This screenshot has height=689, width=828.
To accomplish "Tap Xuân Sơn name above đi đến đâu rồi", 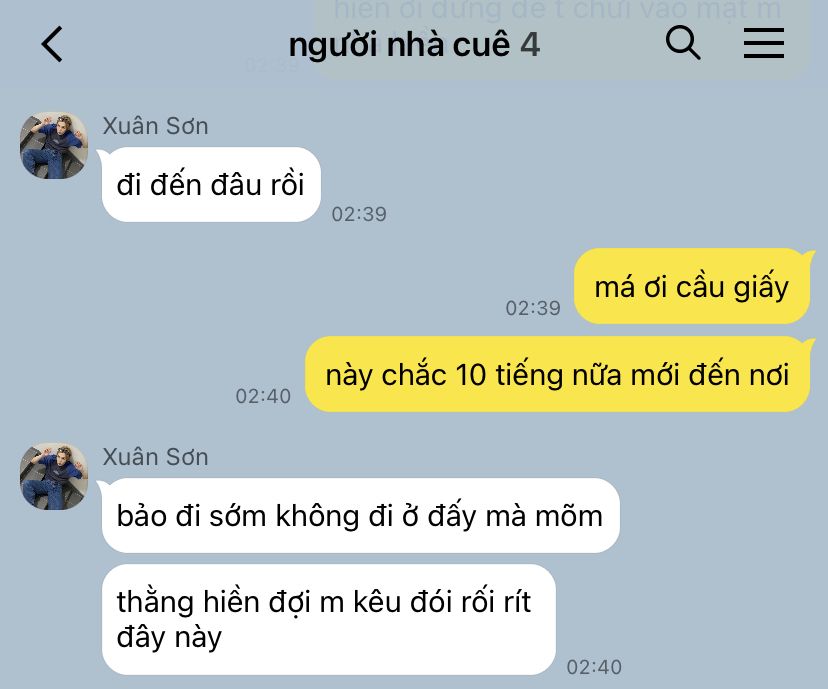I will point(155,126).
